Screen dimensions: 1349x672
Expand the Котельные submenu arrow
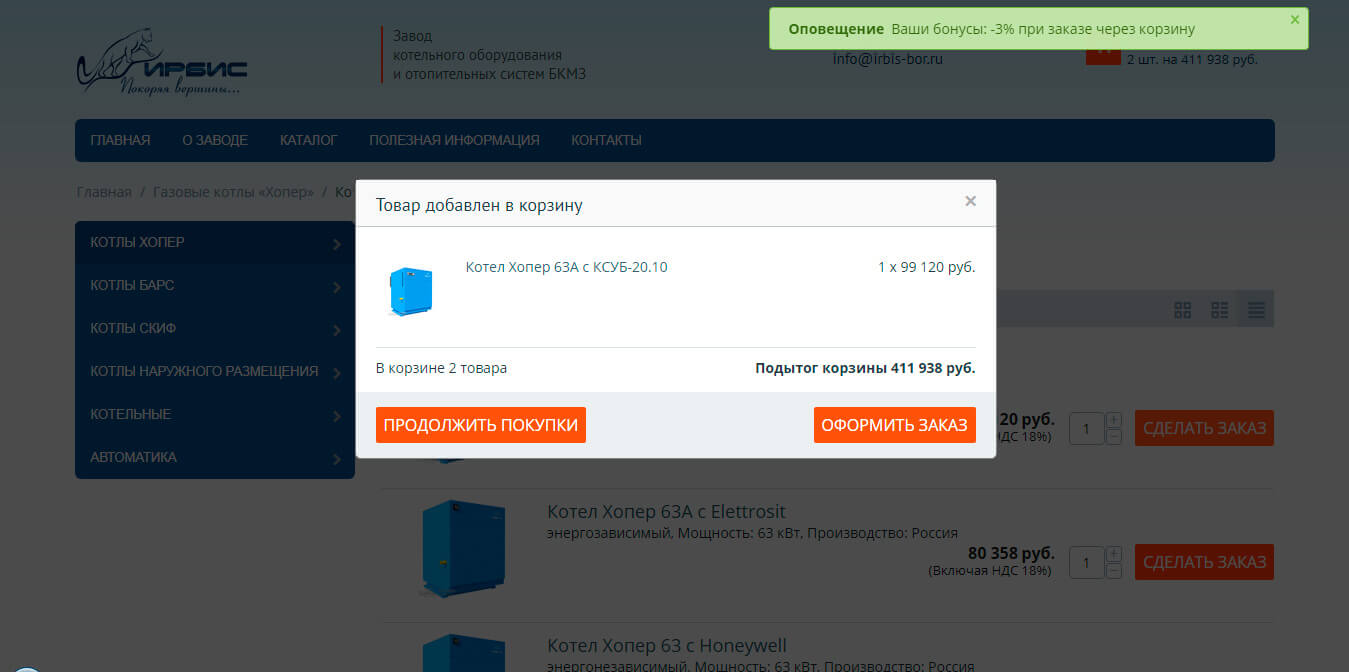(337, 416)
